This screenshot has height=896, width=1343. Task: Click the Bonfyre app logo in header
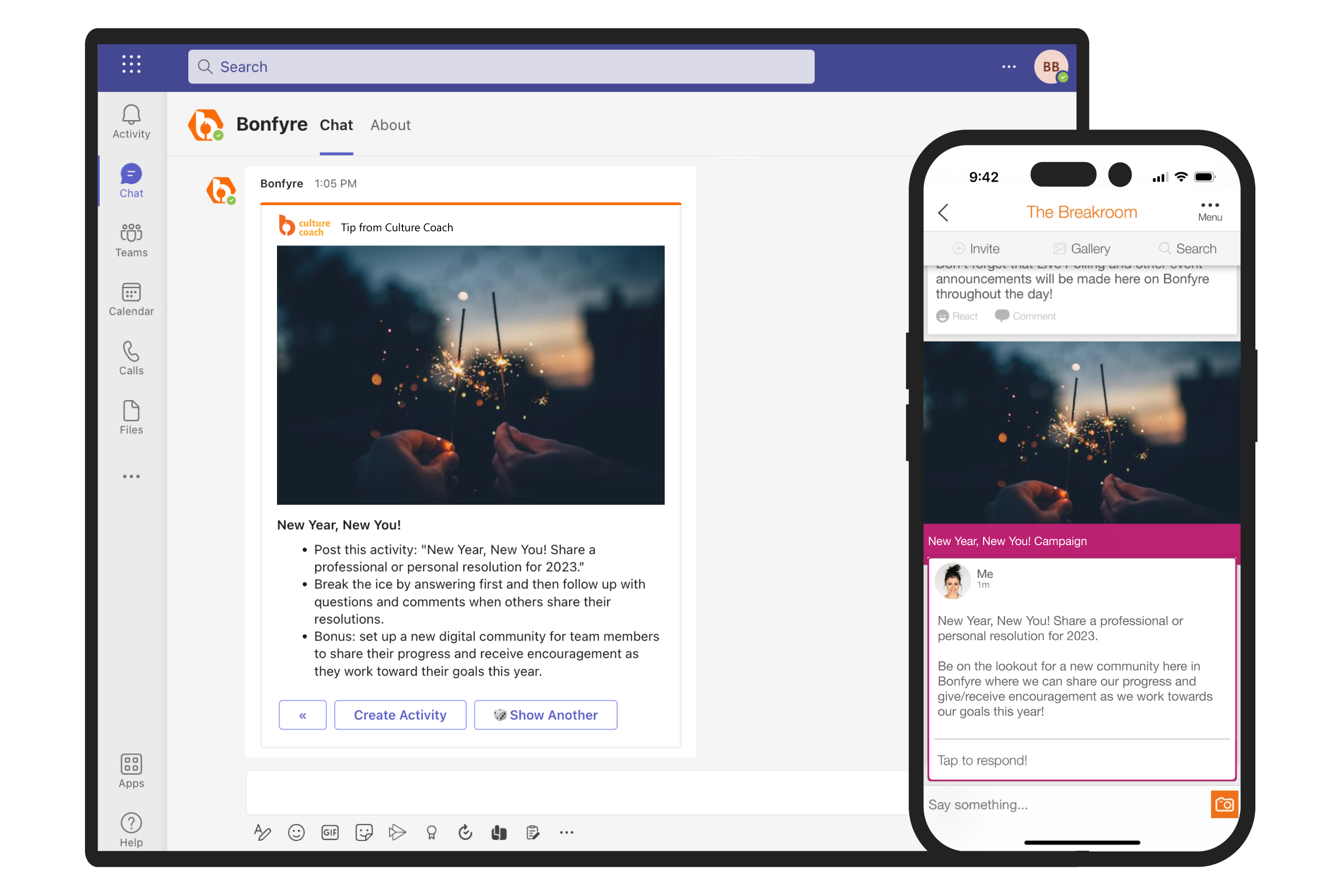point(206,124)
